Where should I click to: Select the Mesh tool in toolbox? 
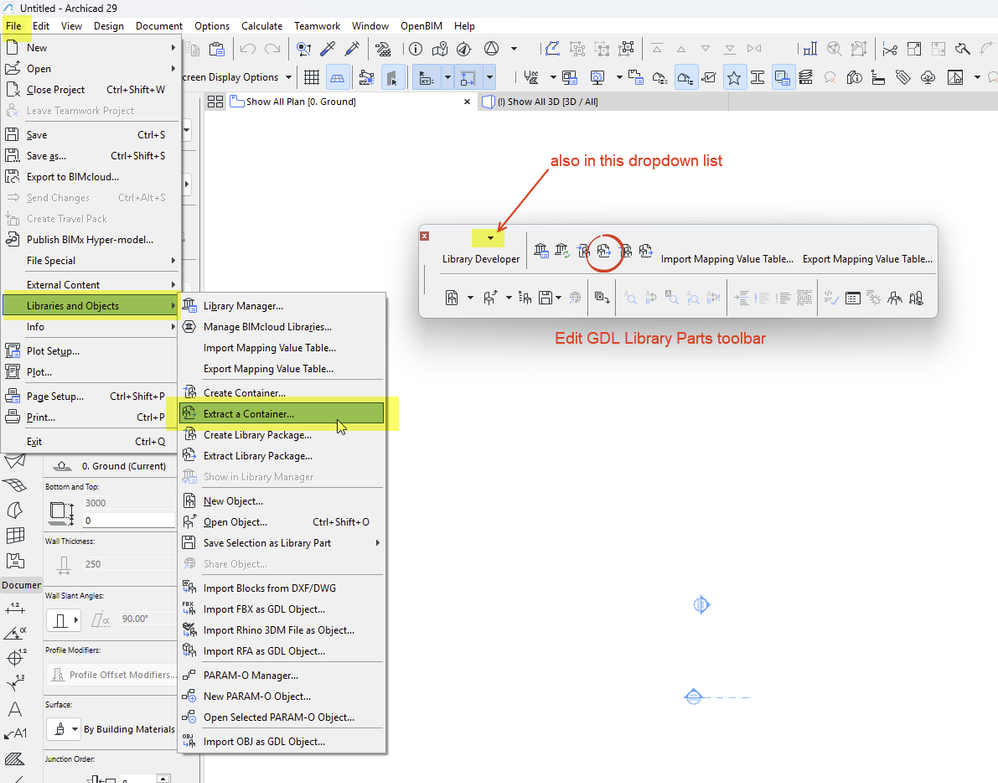(x=15, y=485)
